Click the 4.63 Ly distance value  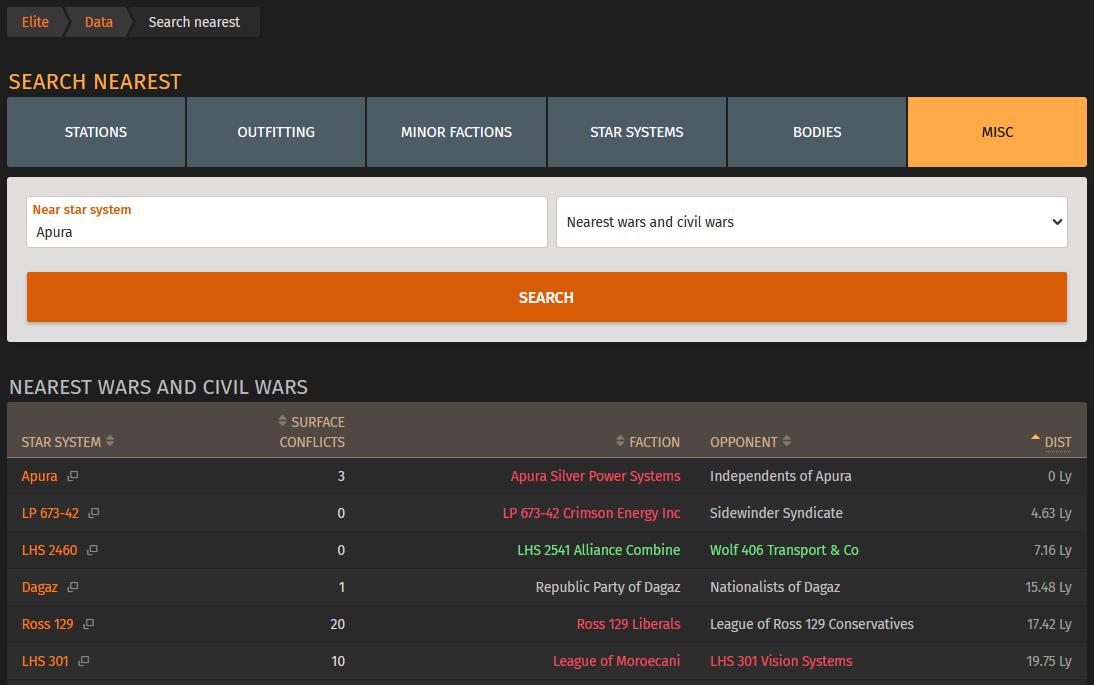pyautogui.click(x=1051, y=513)
